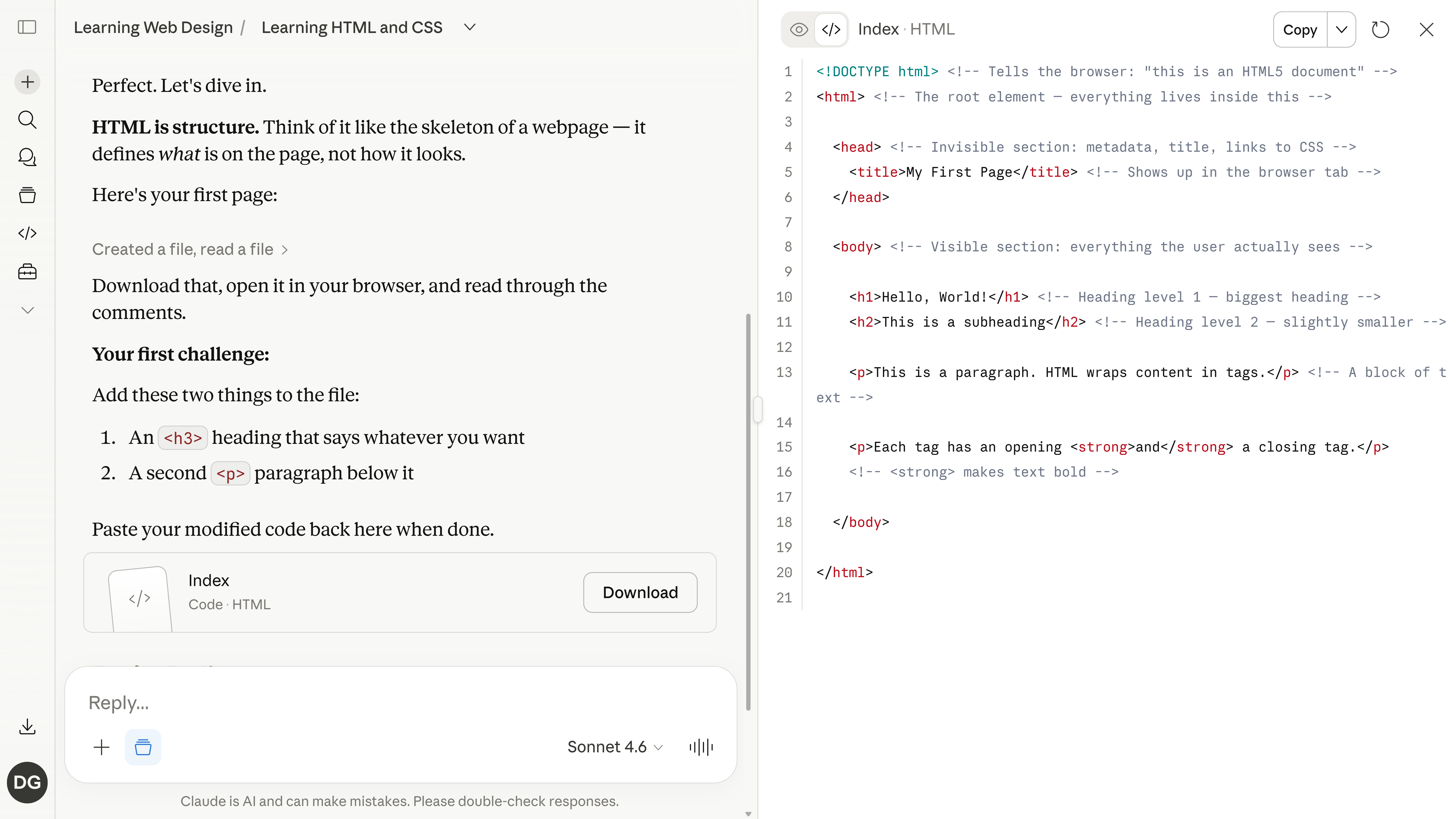Expand more sidebar items chevron
This screenshot has height=819, width=1456.
coord(27,310)
